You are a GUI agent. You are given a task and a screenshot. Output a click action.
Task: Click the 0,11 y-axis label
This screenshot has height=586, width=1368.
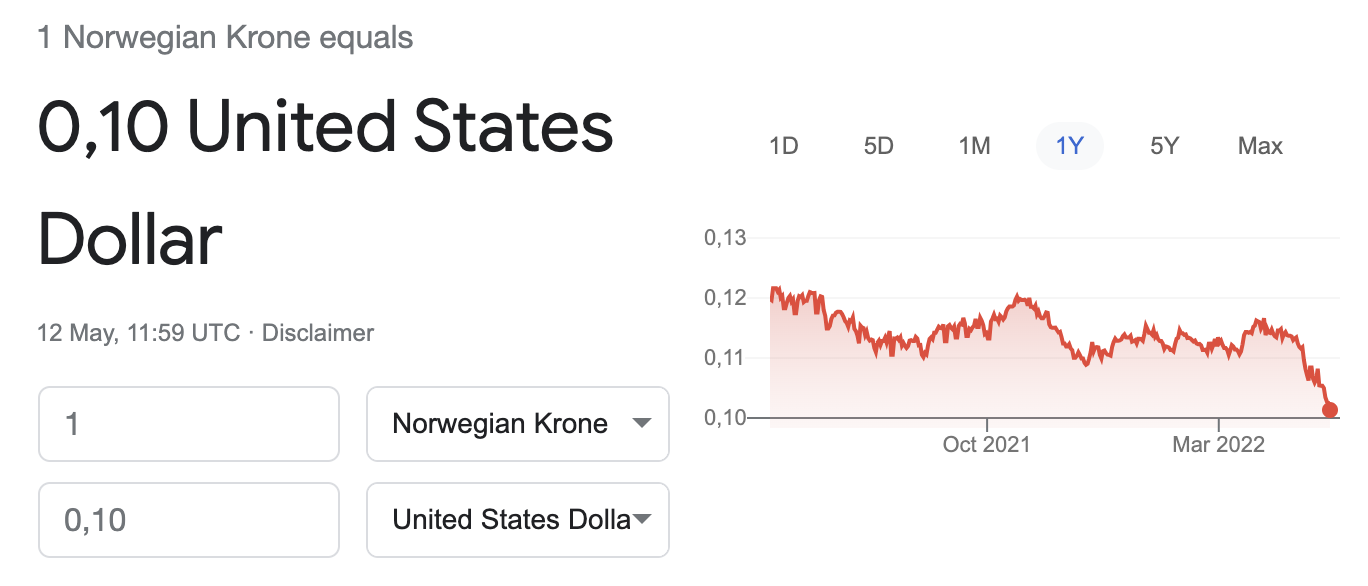725,358
